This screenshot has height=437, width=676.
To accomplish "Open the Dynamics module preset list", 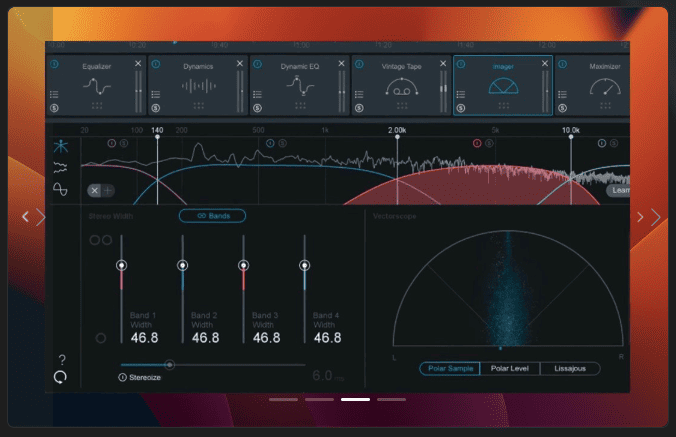I will click(156, 94).
